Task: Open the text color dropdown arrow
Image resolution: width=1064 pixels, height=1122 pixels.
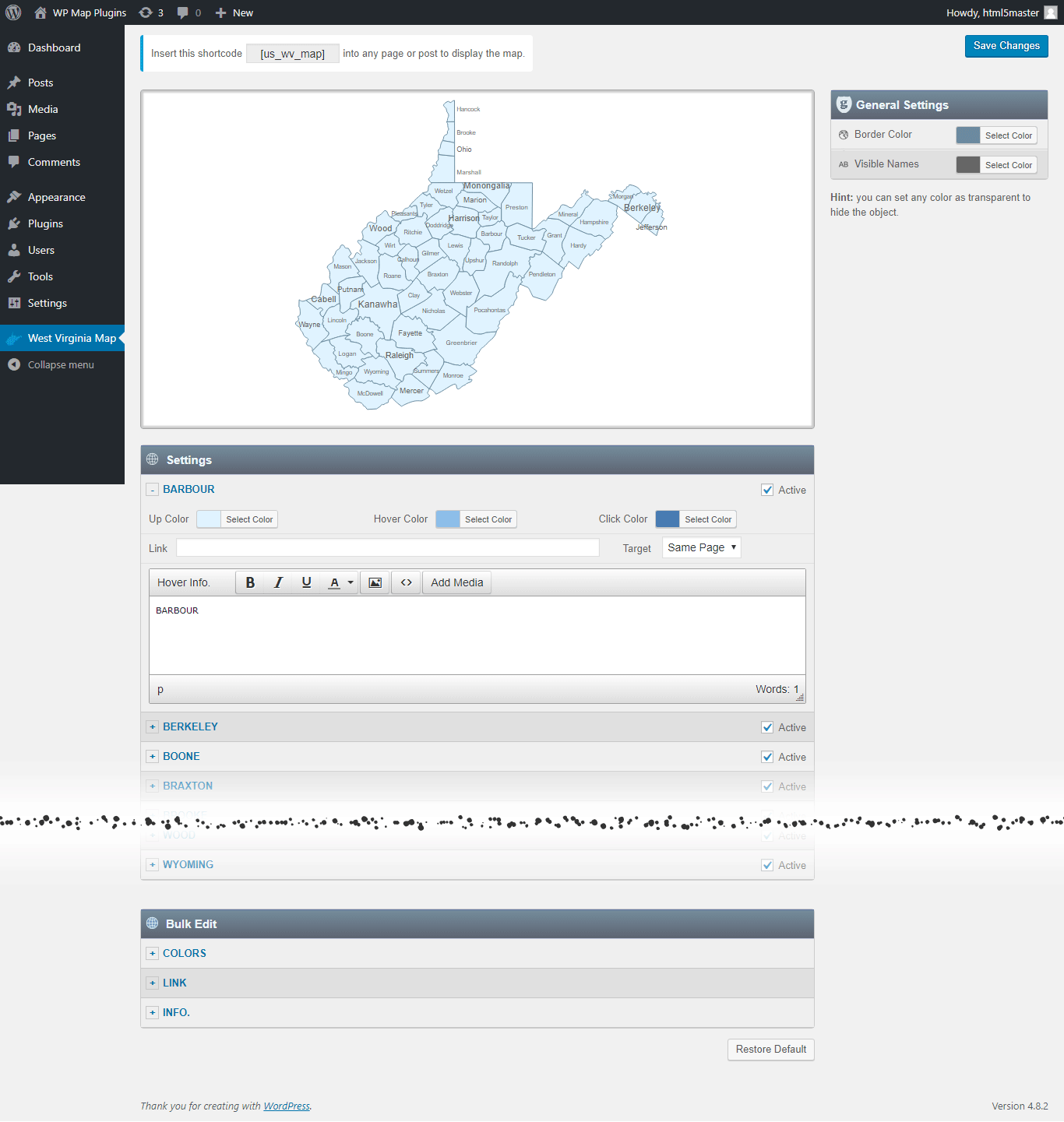Action: tap(351, 582)
